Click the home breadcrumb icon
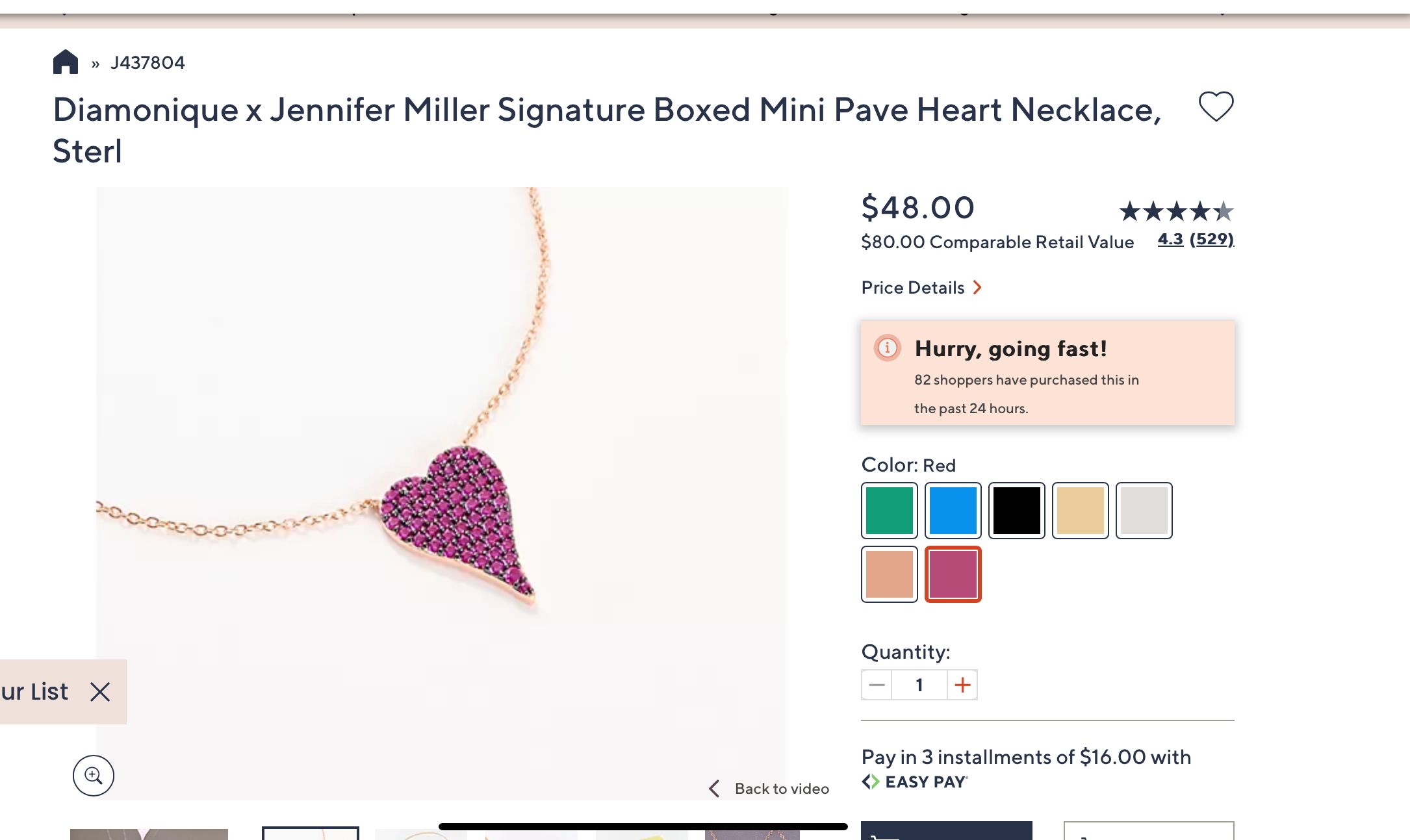This screenshot has width=1410, height=840. click(x=66, y=62)
